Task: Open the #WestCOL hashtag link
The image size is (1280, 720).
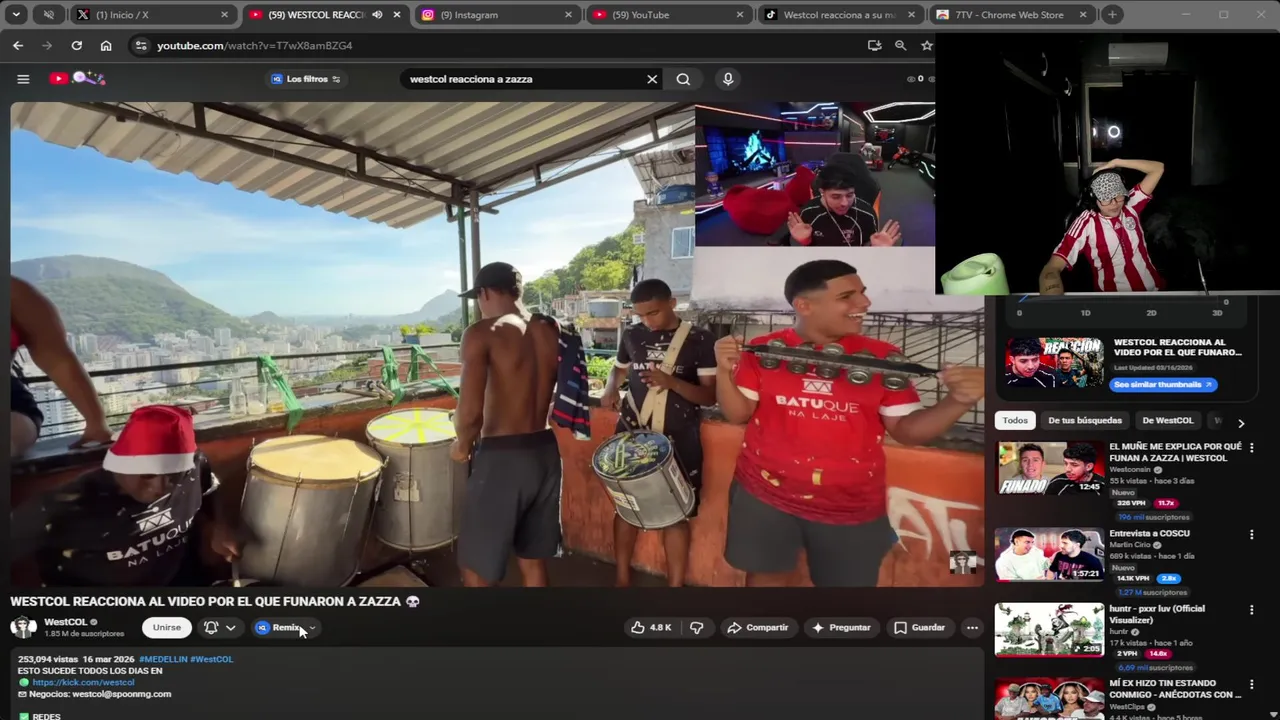Action: 211,659
